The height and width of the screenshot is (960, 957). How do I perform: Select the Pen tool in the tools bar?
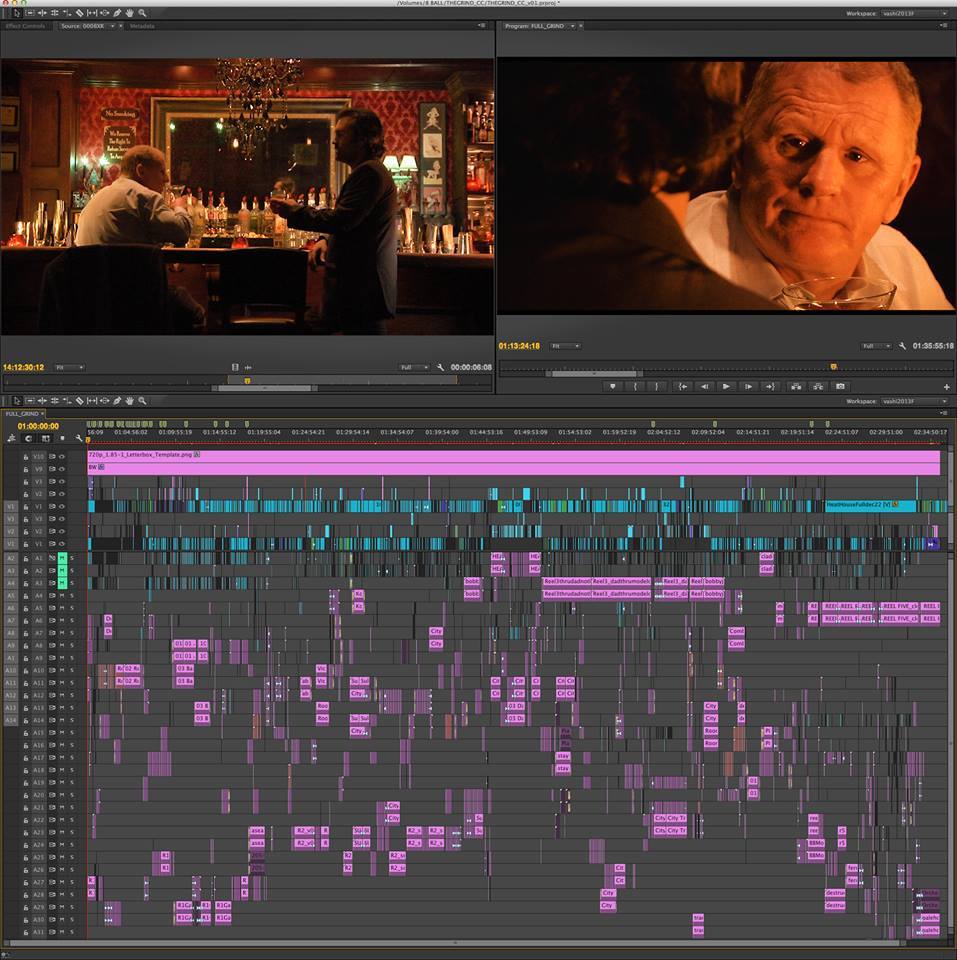pos(116,403)
